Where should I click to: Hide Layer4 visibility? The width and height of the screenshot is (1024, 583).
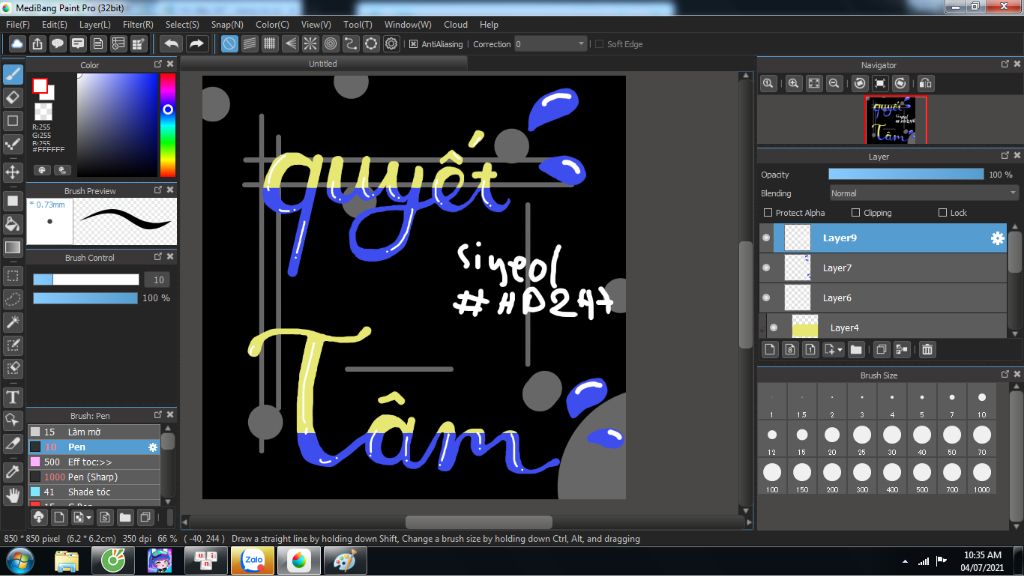click(x=774, y=327)
